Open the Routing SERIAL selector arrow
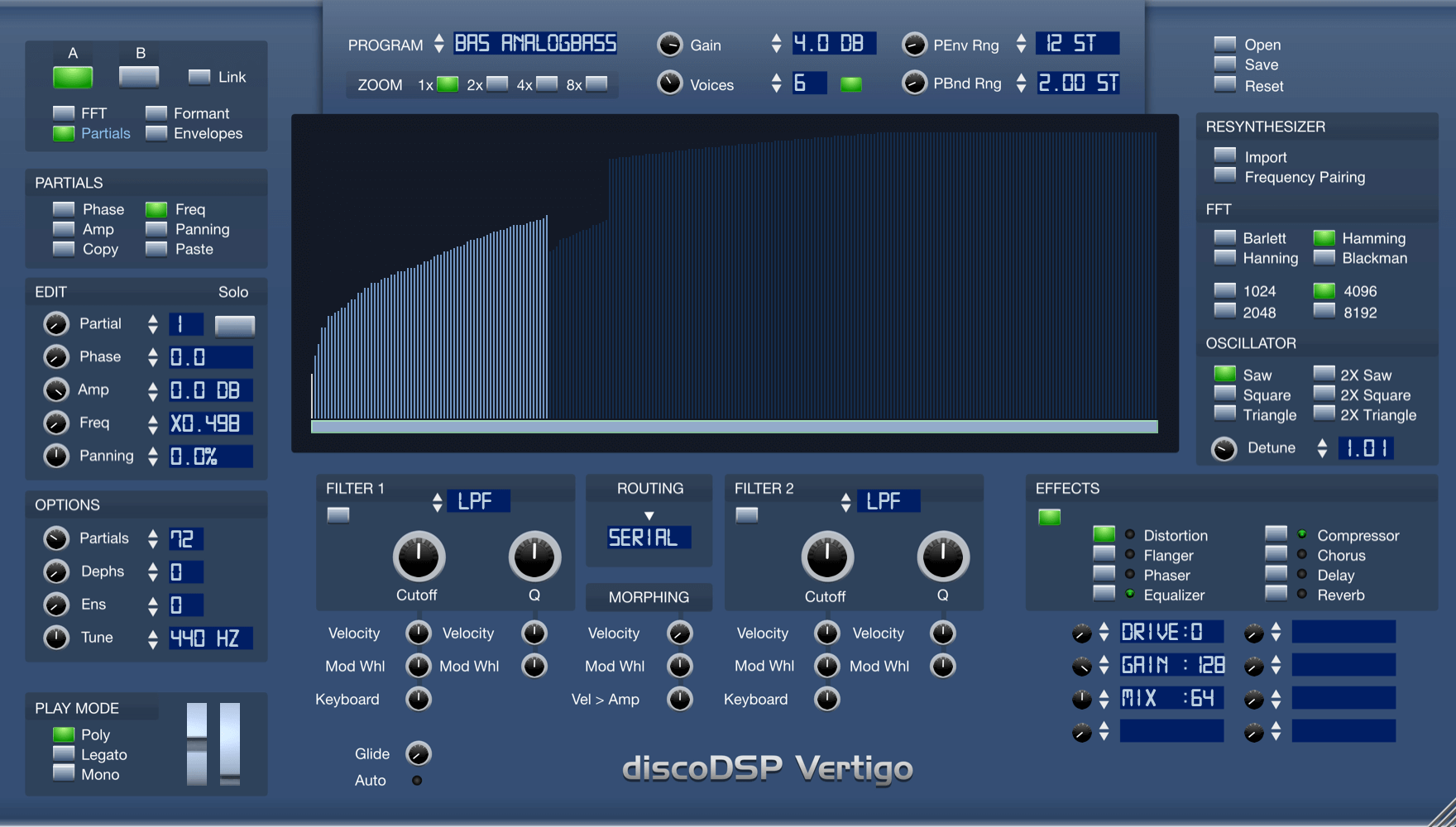 pos(649,515)
